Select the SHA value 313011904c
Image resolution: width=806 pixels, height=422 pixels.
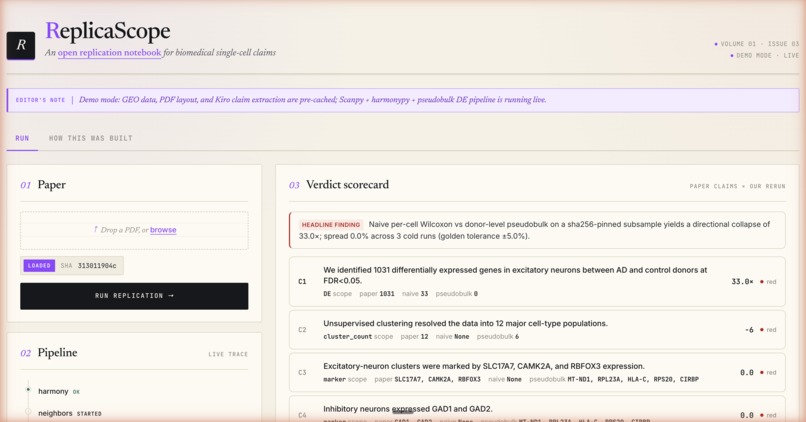click(x=97, y=266)
